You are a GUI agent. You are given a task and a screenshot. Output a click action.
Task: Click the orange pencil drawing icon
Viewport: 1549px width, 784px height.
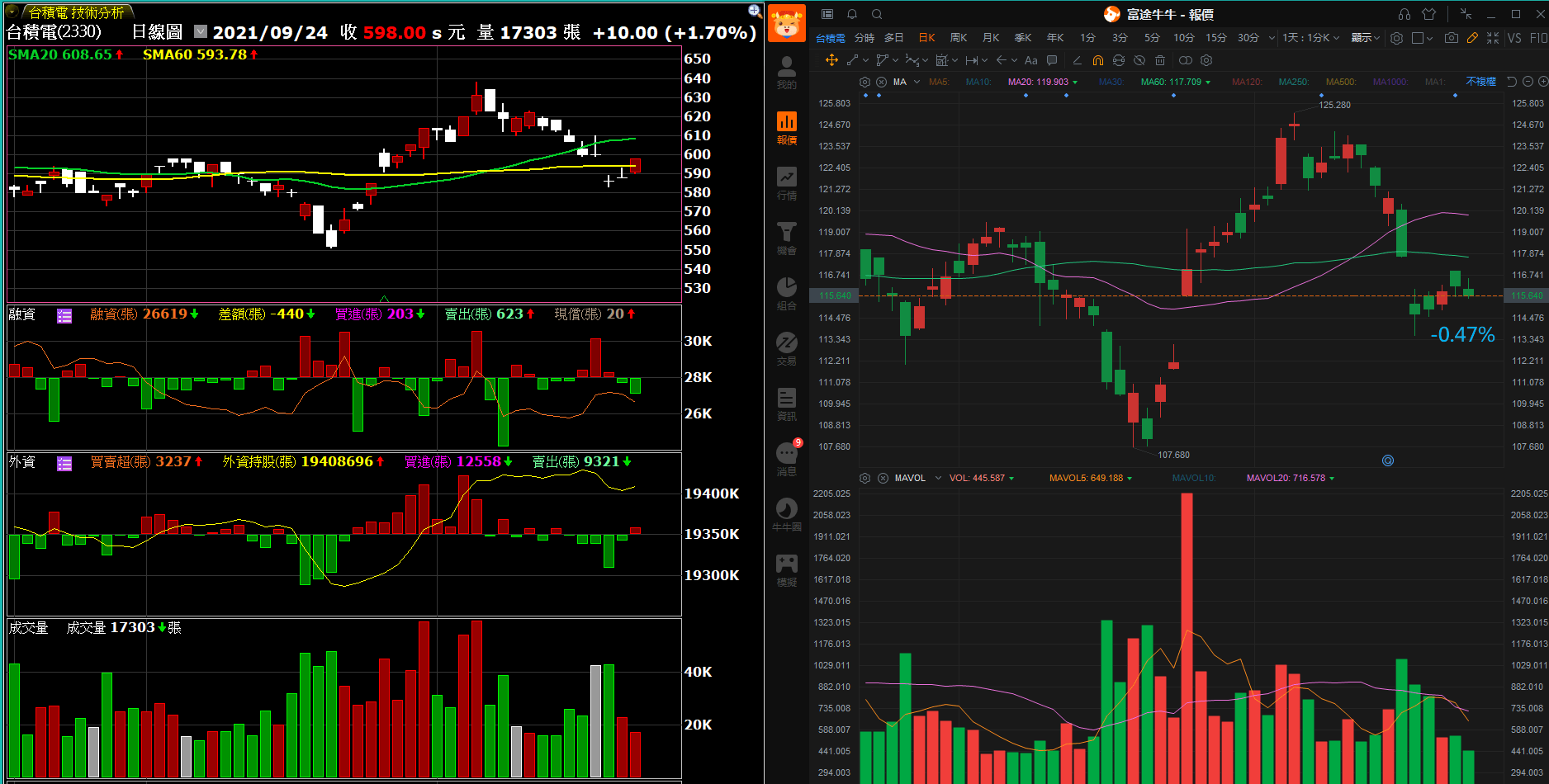click(x=1472, y=38)
